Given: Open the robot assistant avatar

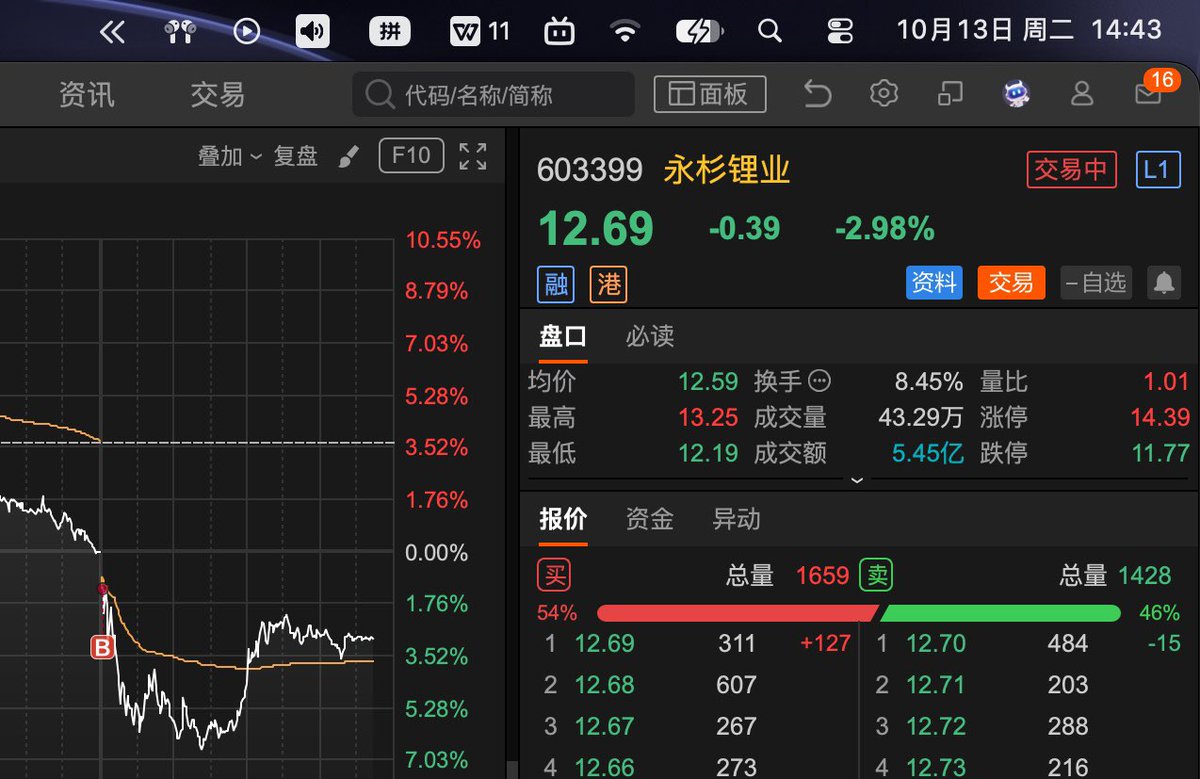Looking at the screenshot, I should tap(1016, 94).
